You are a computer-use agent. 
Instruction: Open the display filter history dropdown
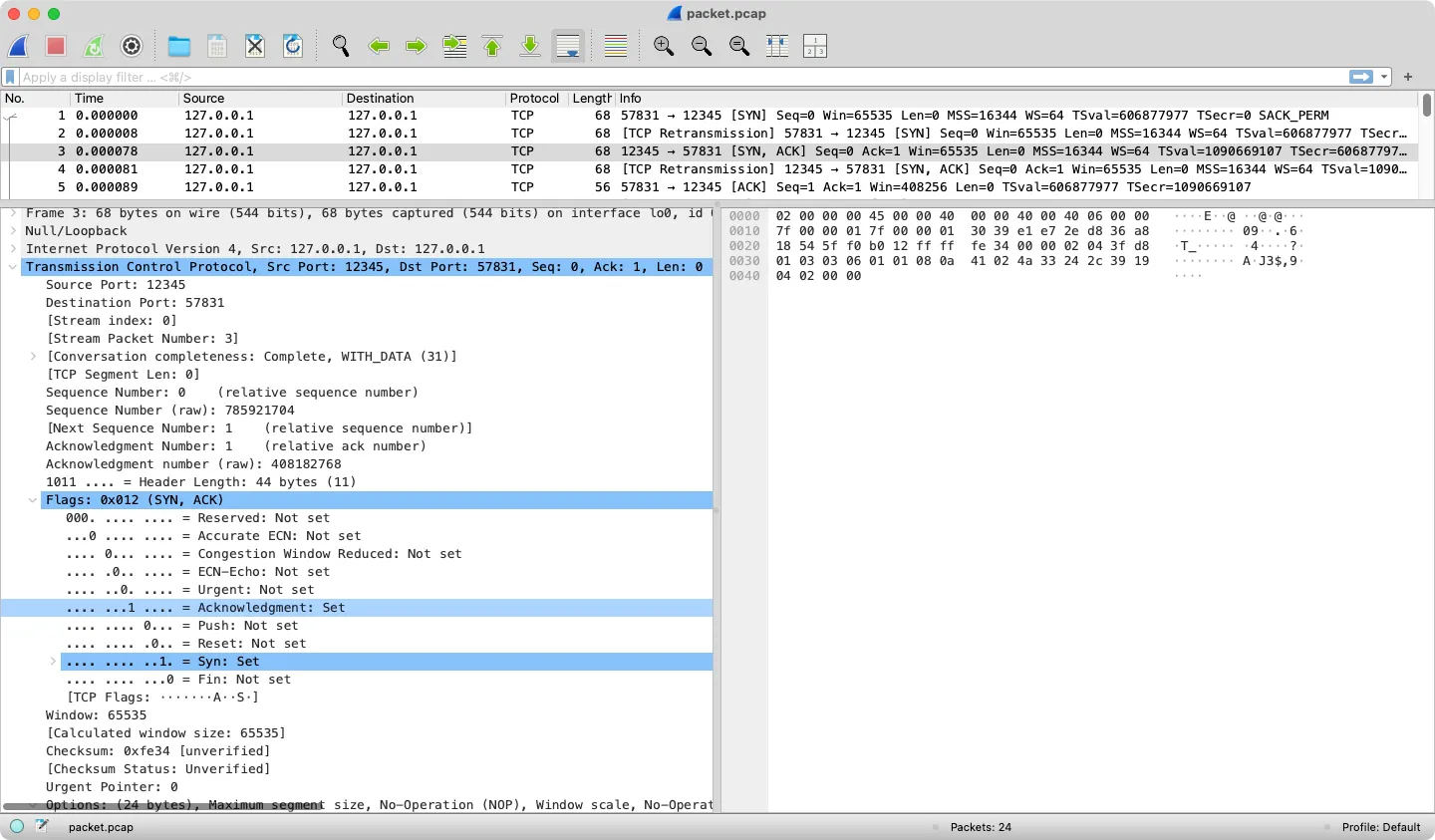(x=1384, y=77)
